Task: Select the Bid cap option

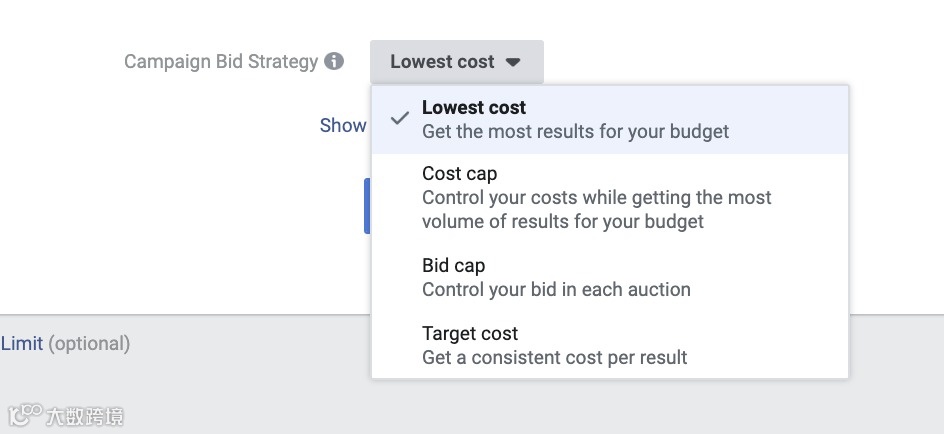Action: pyautogui.click(x=453, y=266)
